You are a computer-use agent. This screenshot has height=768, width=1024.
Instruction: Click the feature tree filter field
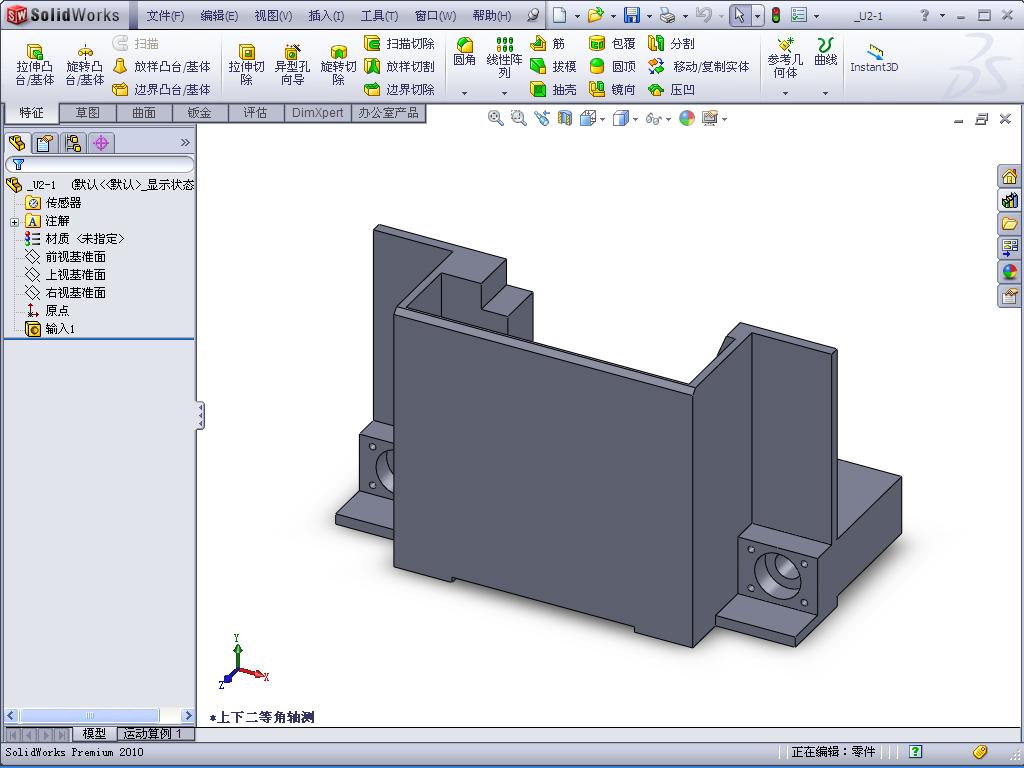(x=99, y=164)
